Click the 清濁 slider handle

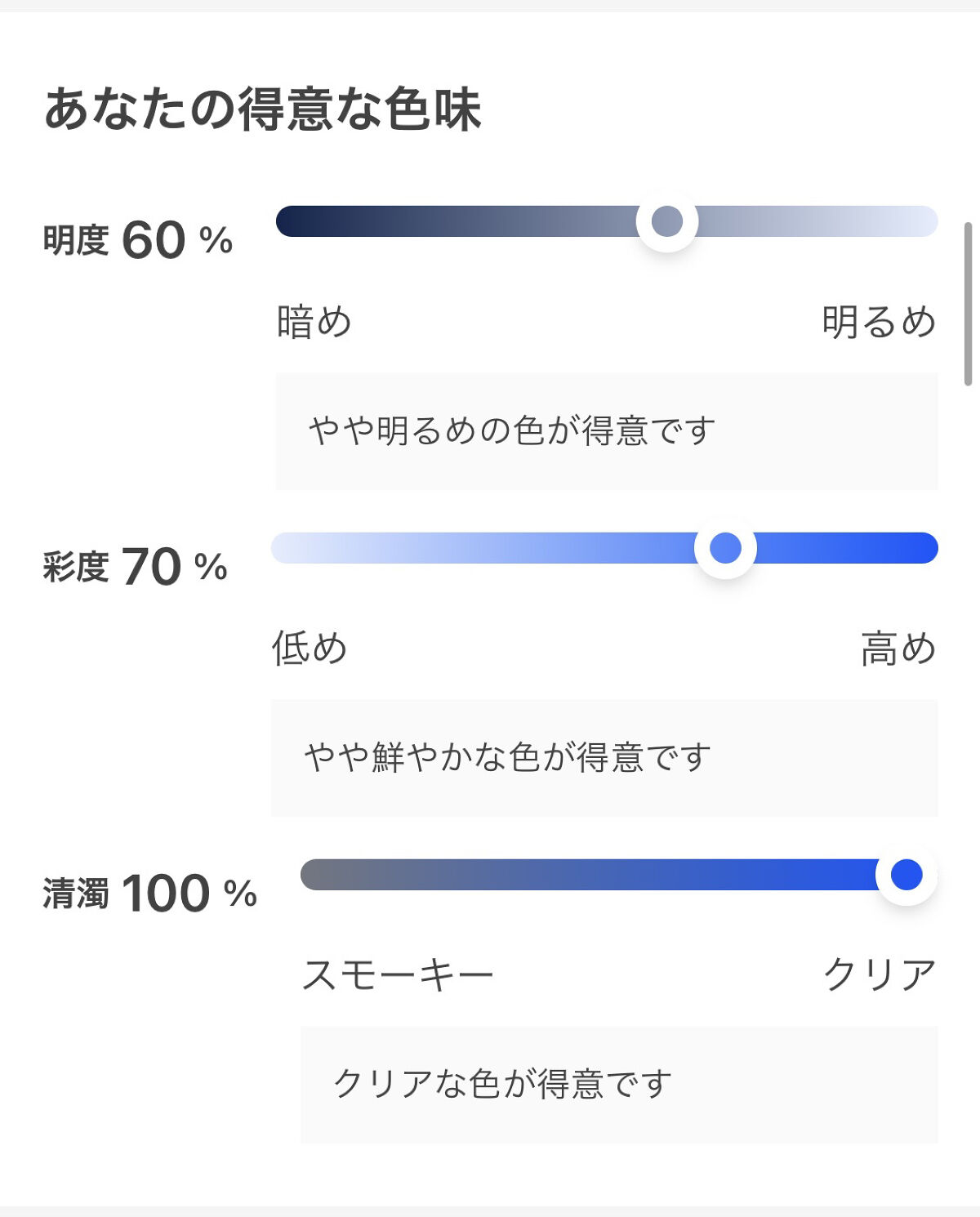coord(906,875)
